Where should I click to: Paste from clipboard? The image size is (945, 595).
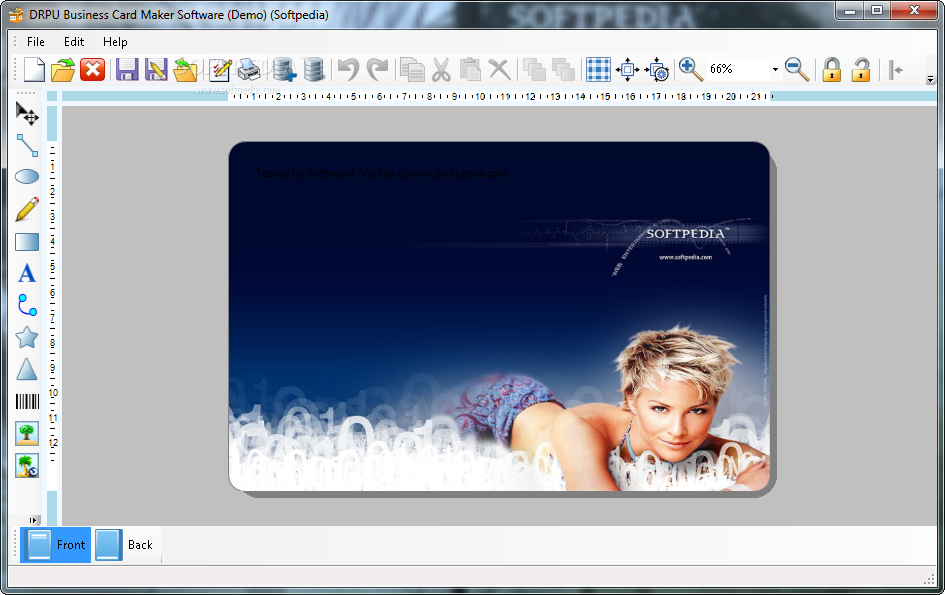point(470,69)
